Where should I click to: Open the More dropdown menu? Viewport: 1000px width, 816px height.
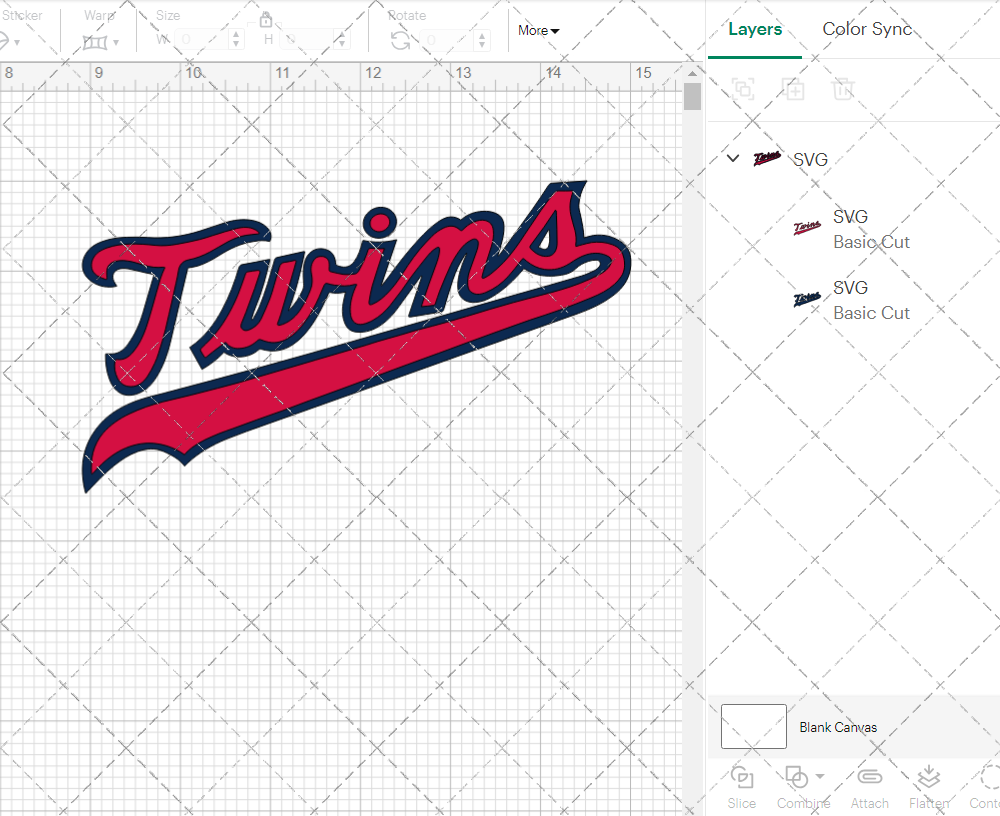[538, 31]
